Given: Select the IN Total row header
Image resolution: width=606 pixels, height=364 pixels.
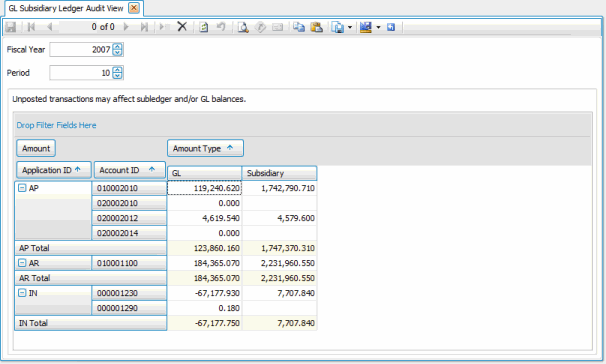Looking at the screenshot, I should 91,323.
